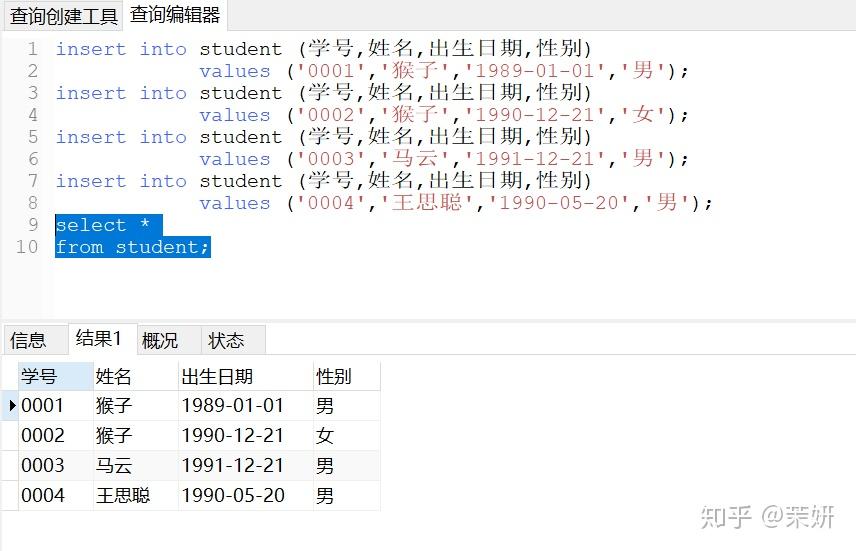Click the '女' string in editor line 4
Image resolution: width=856 pixels, height=551 pixels.
pos(643,114)
